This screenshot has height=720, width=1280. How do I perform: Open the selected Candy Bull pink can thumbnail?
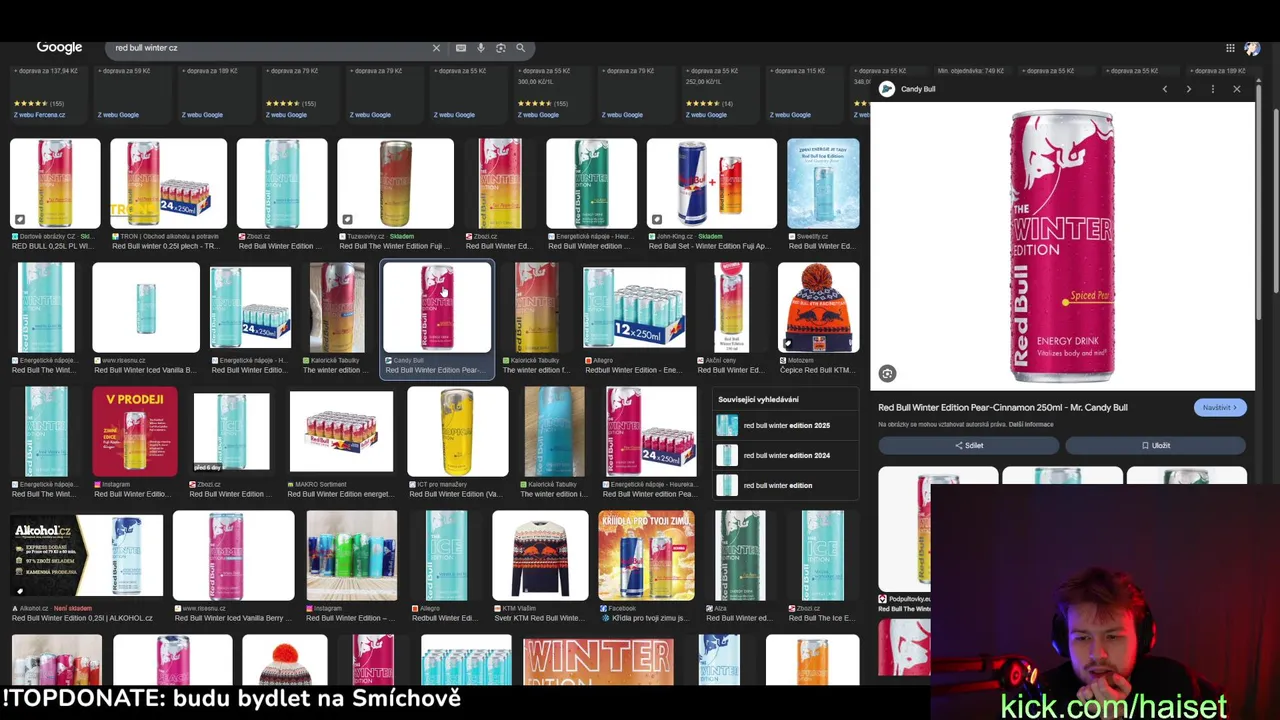(x=437, y=308)
